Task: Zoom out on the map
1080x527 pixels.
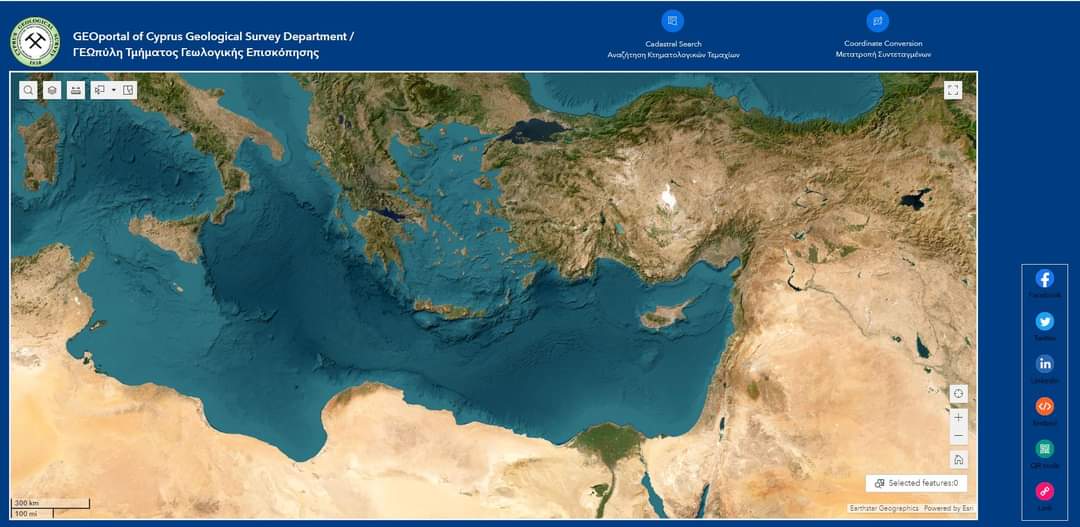Action: click(x=958, y=436)
